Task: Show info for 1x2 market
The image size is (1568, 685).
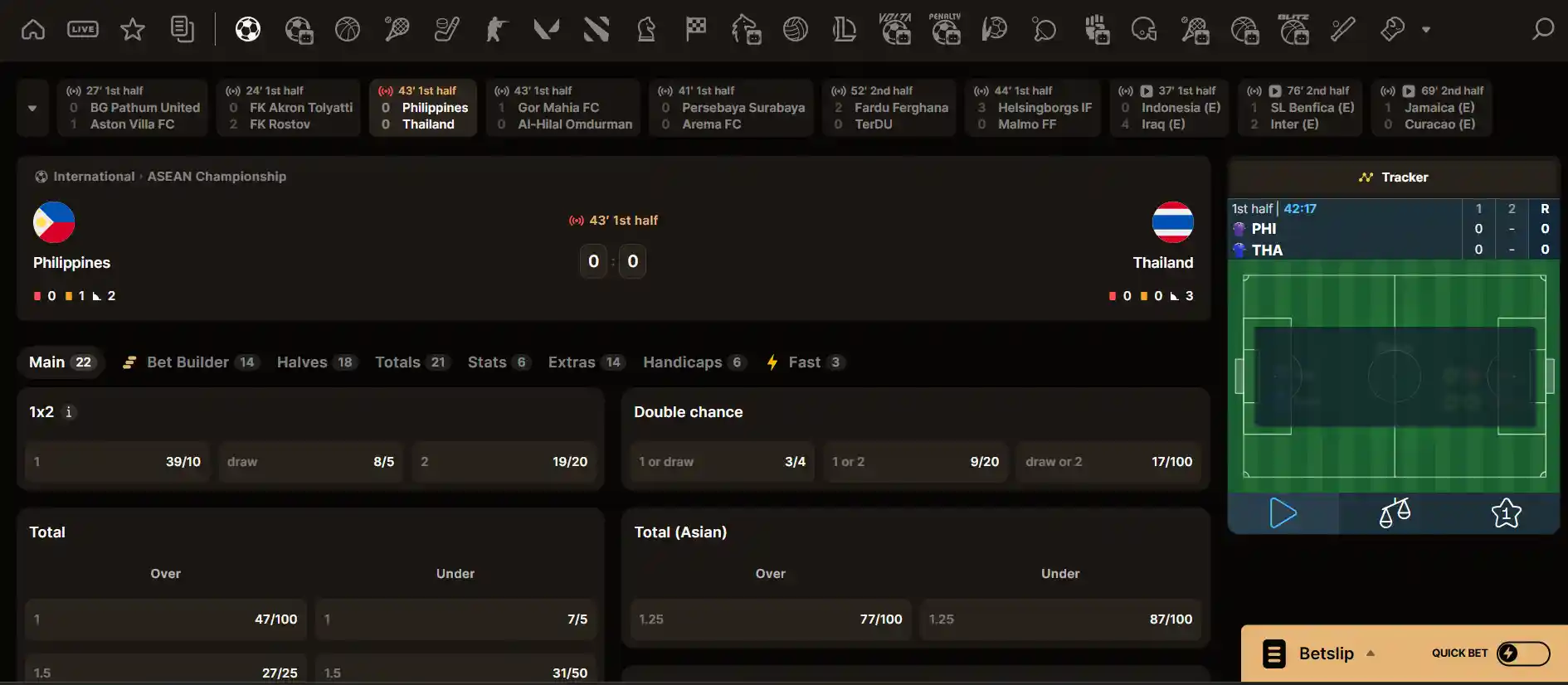Action: (69, 412)
